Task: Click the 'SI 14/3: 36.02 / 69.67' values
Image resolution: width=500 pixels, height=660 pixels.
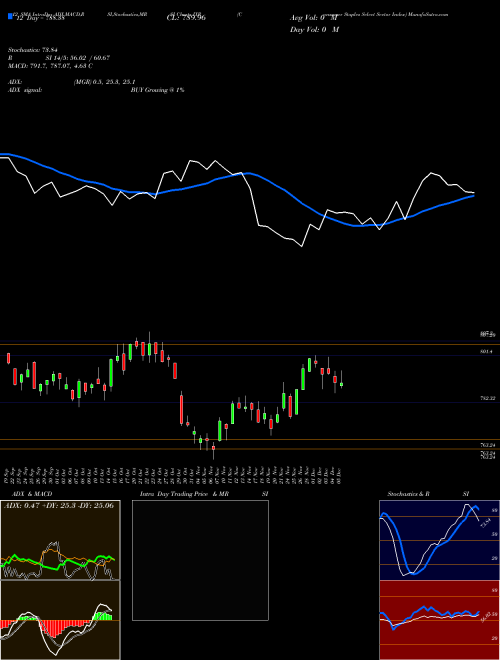Action: 77,58
